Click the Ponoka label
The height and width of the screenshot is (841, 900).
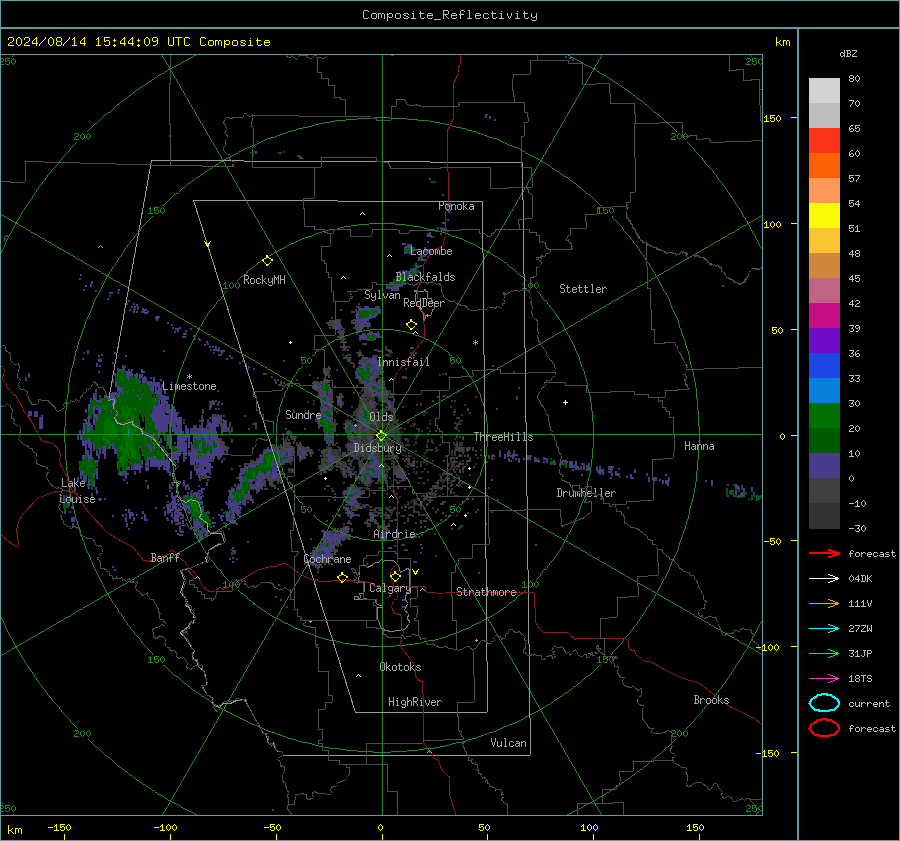[456, 206]
